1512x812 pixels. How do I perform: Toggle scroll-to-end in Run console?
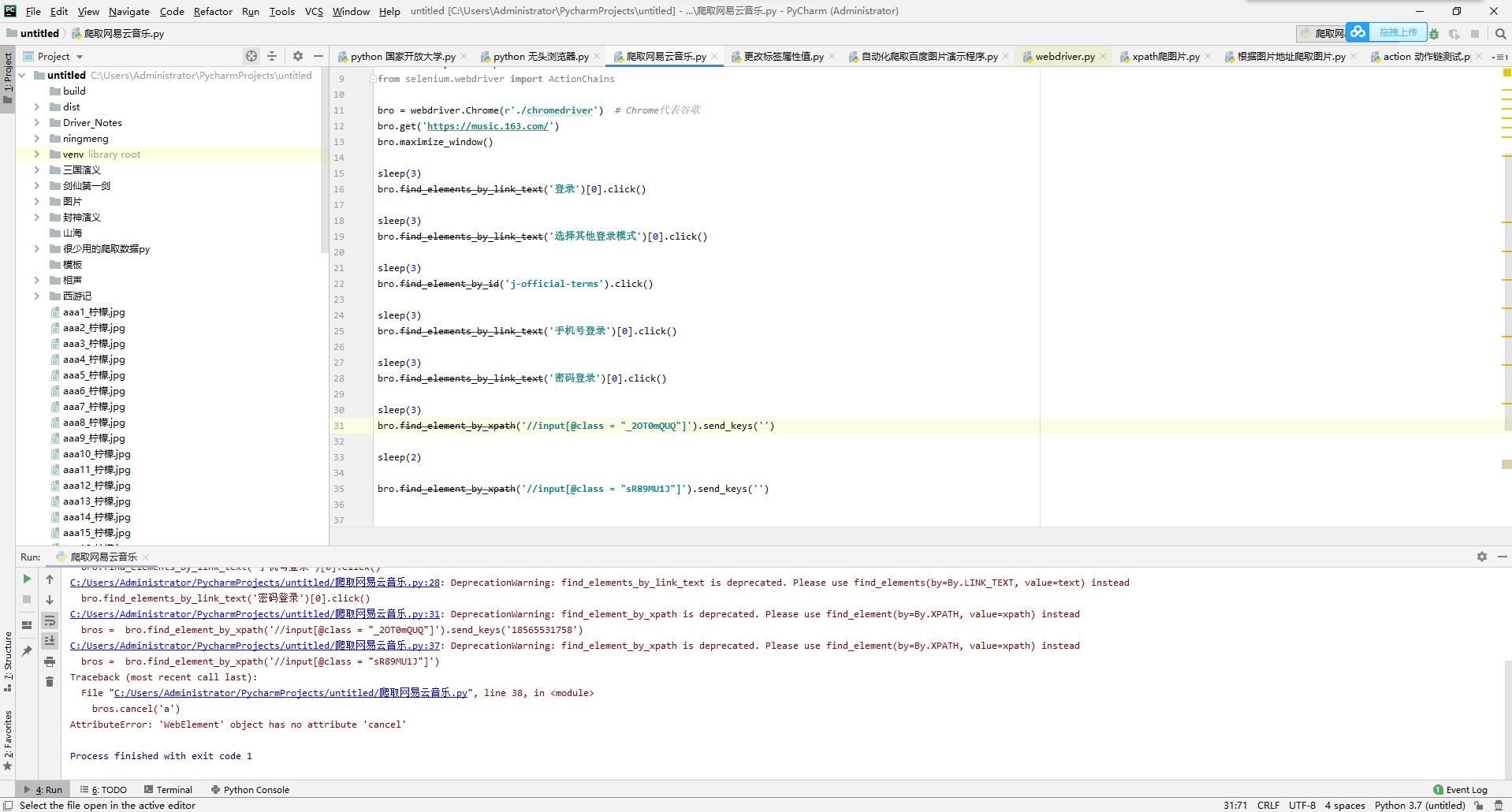pyautogui.click(x=49, y=640)
